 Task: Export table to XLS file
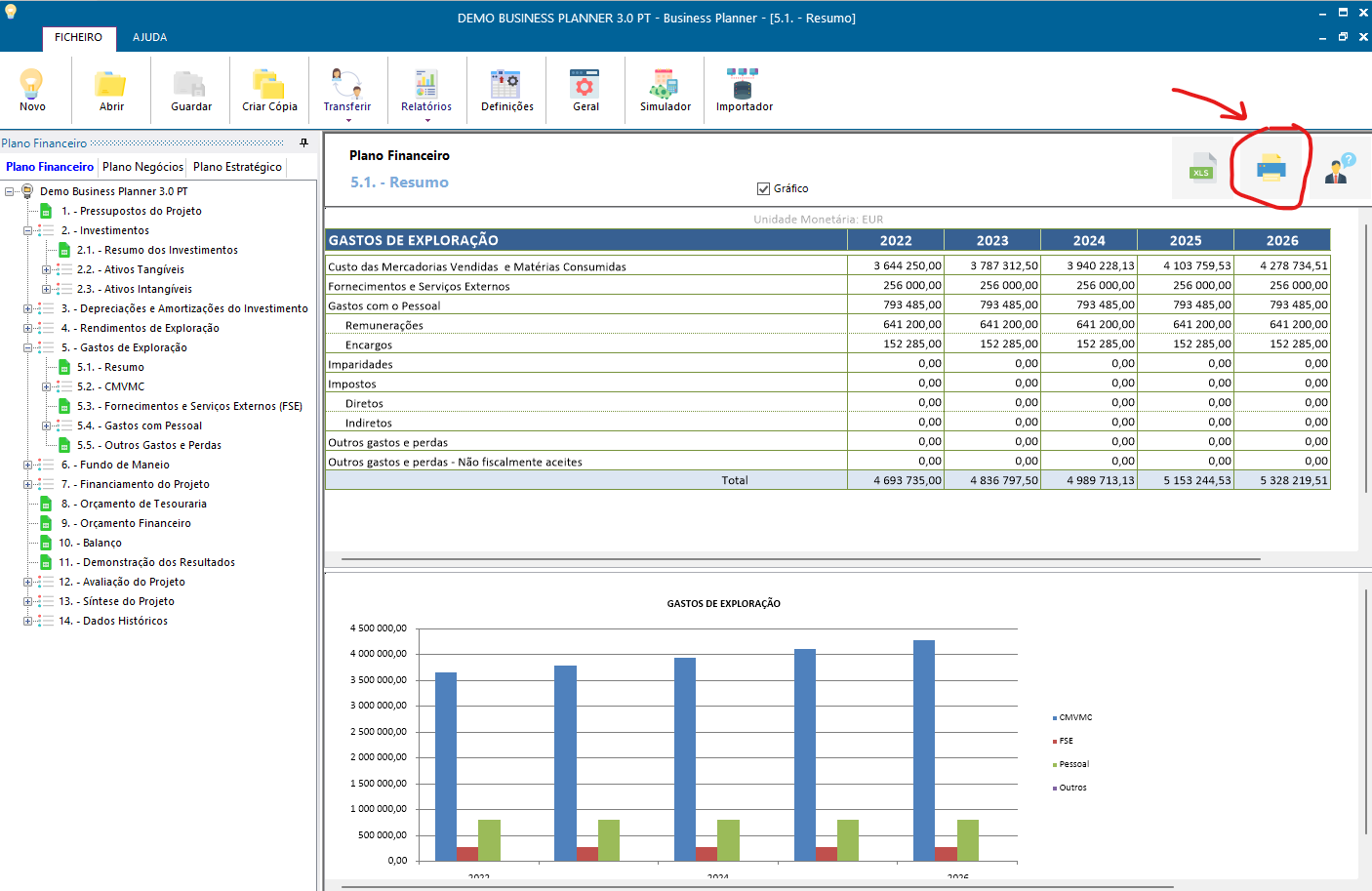coord(1202,170)
